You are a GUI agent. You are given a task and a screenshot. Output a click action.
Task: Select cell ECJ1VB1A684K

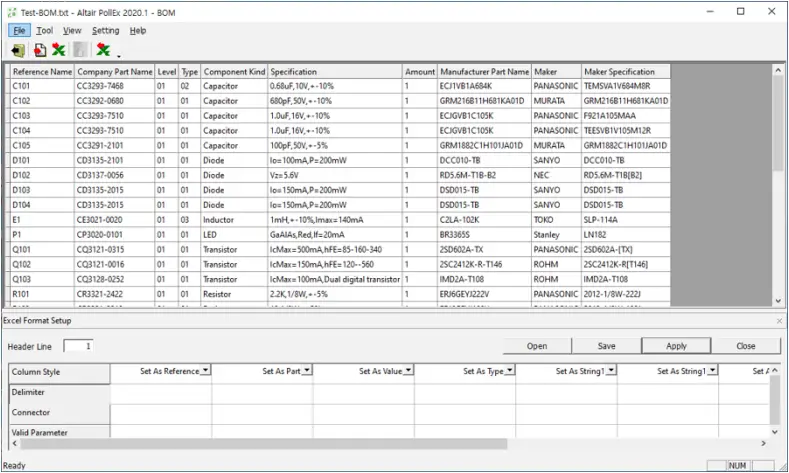(x=485, y=86)
